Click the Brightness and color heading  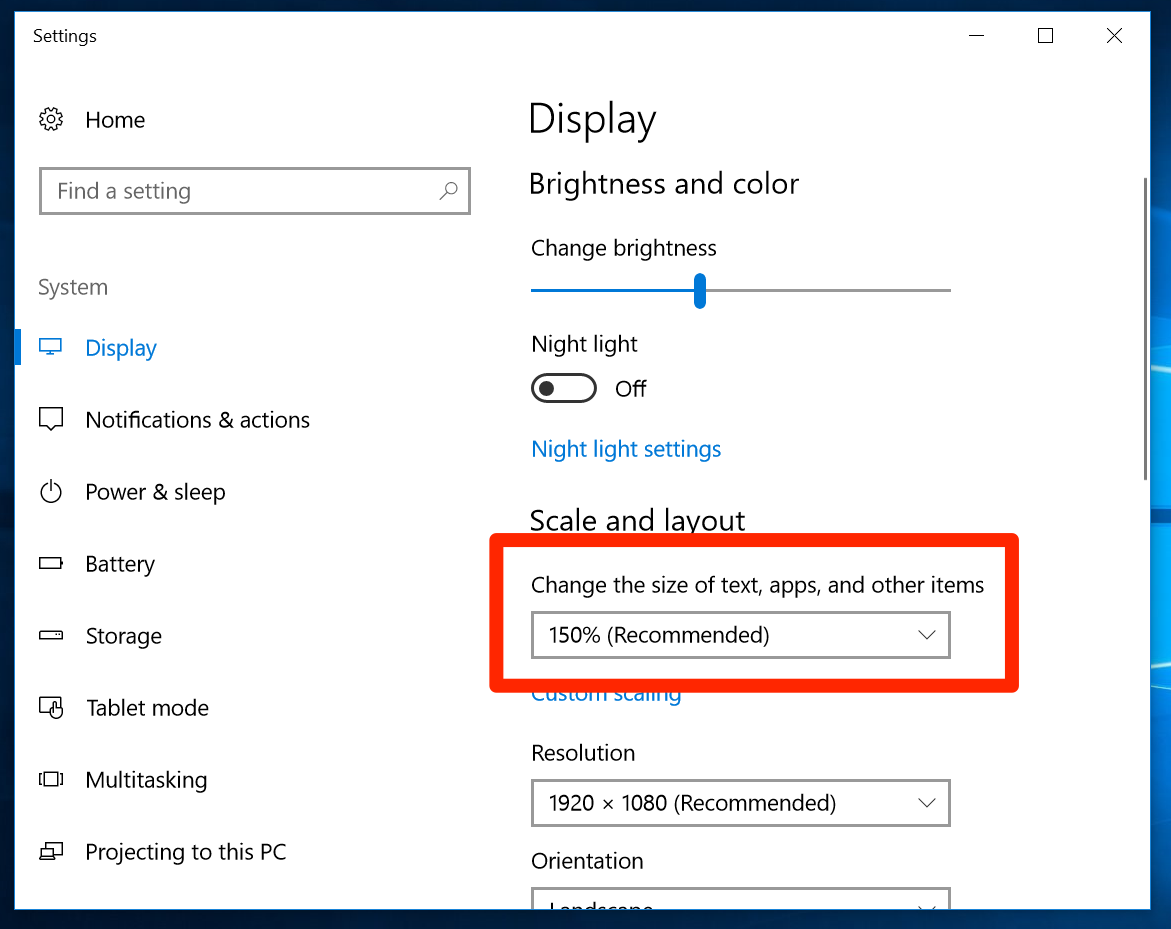tap(664, 184)
